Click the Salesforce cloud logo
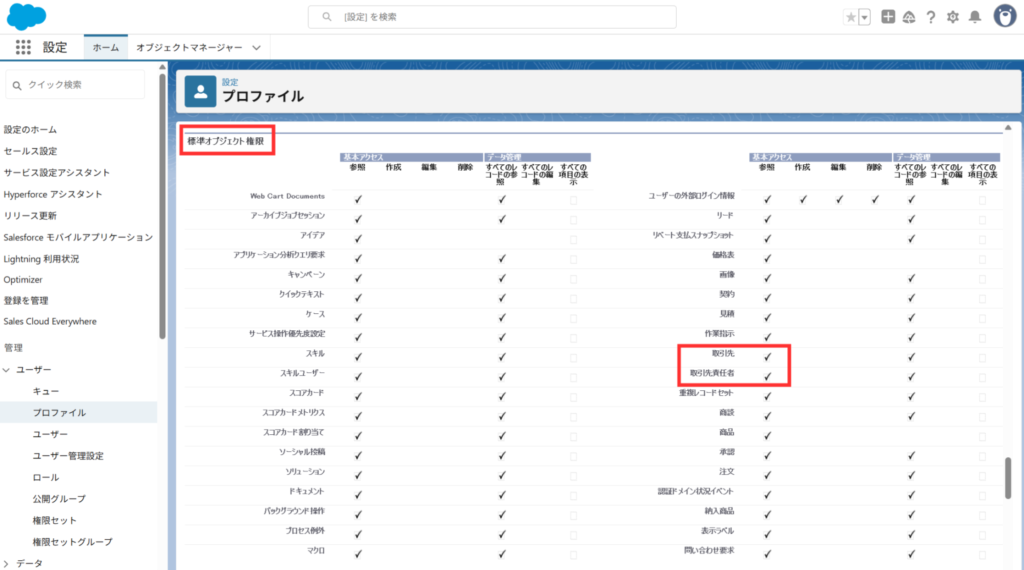This screenshot has width=1024, height=570. tap(26, 16)
